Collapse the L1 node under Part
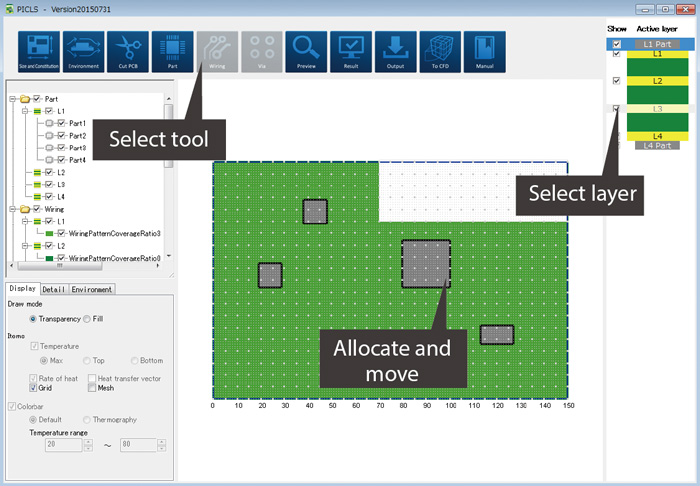This screenshot has height=486, width=700. click(x=25, y=111)
